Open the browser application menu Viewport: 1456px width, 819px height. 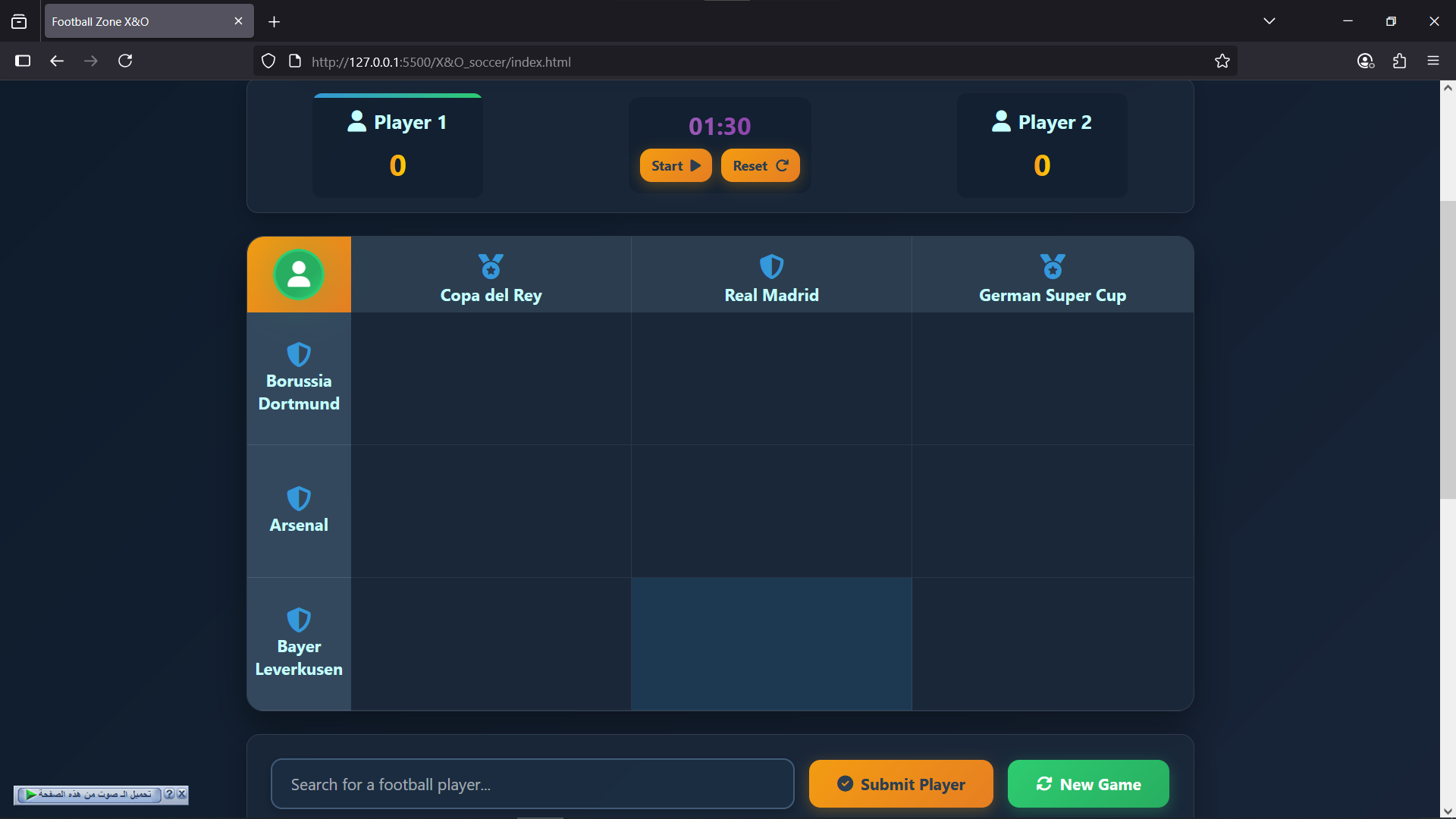[x=1433, y=61]
